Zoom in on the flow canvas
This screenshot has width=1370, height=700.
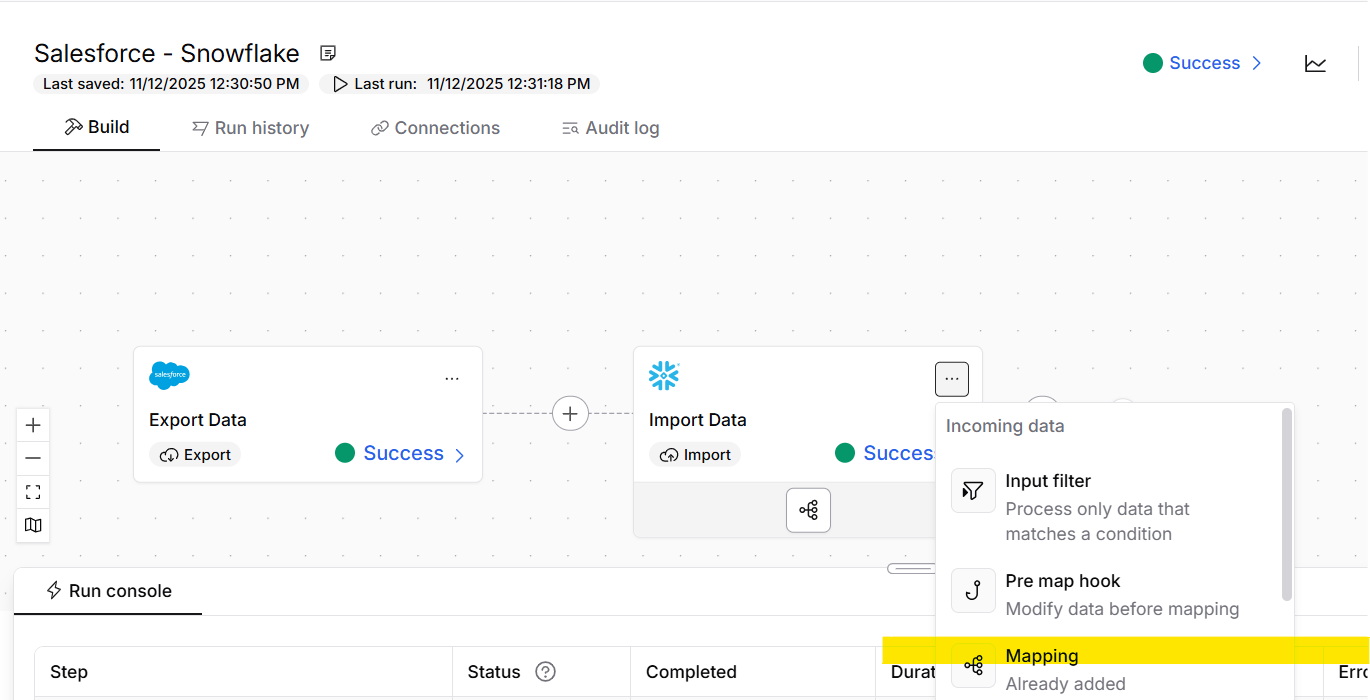(x=33, y=425)
